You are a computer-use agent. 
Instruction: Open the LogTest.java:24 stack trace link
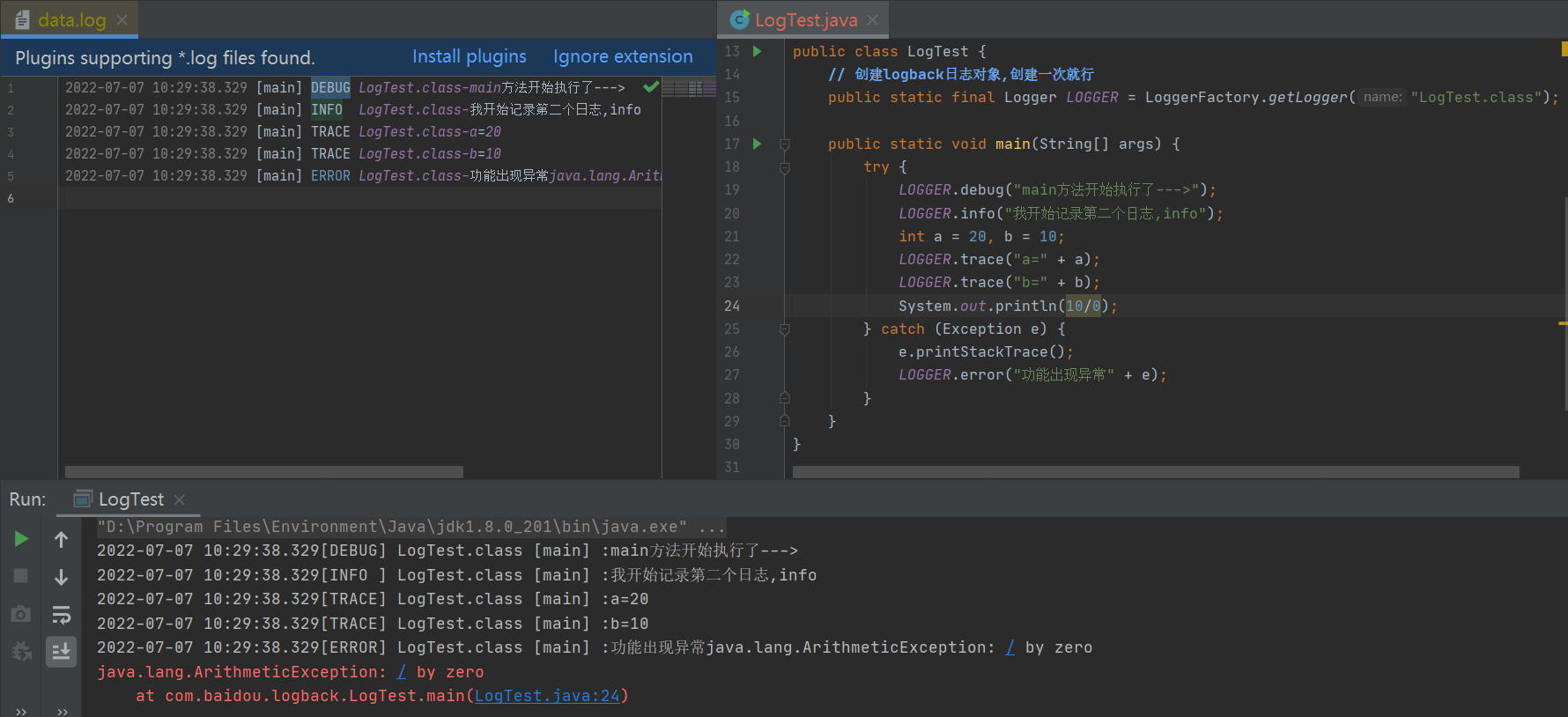click(x=547, y=696)
